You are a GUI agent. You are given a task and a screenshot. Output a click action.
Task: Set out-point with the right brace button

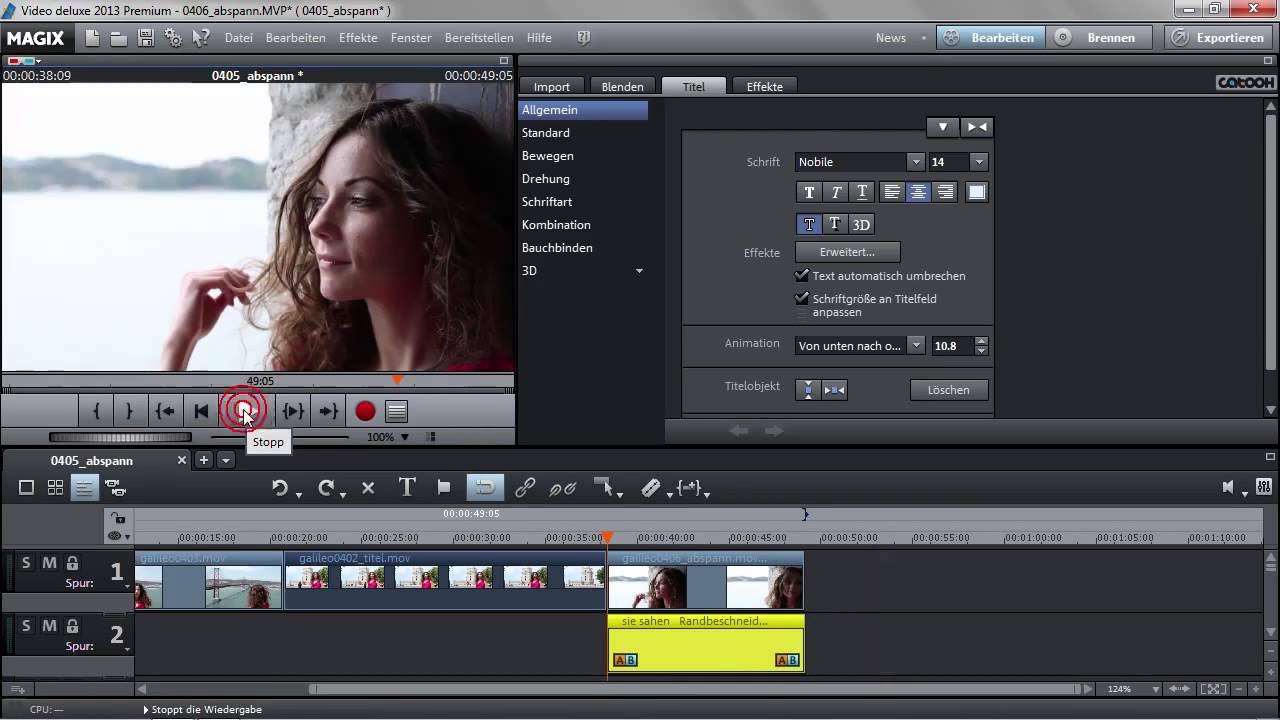tap(129, 411)
